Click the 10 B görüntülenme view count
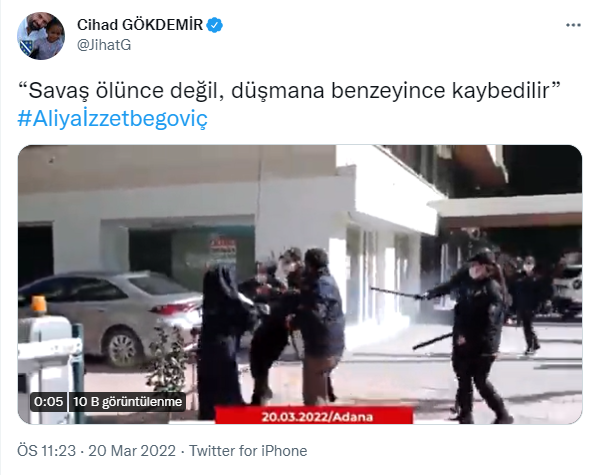This screenshot has height=475, width=592. click(x=128, y=401)
